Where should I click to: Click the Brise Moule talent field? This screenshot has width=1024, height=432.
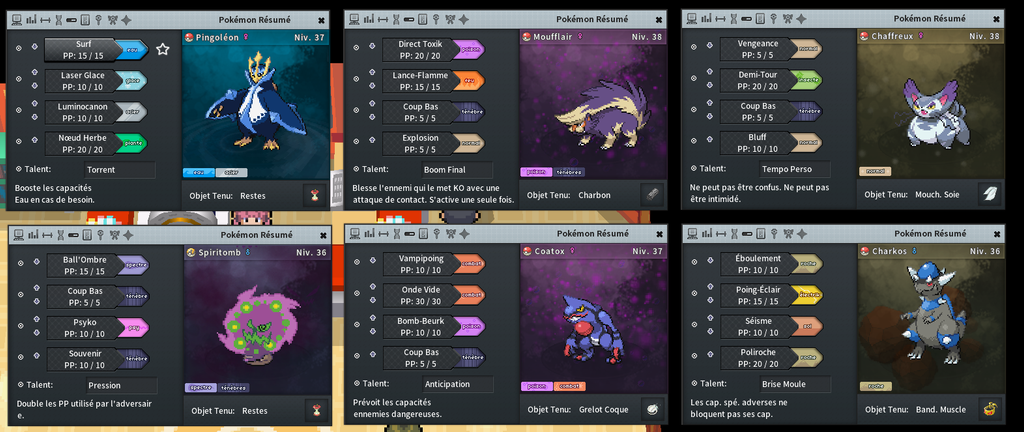tap(795, 384)
